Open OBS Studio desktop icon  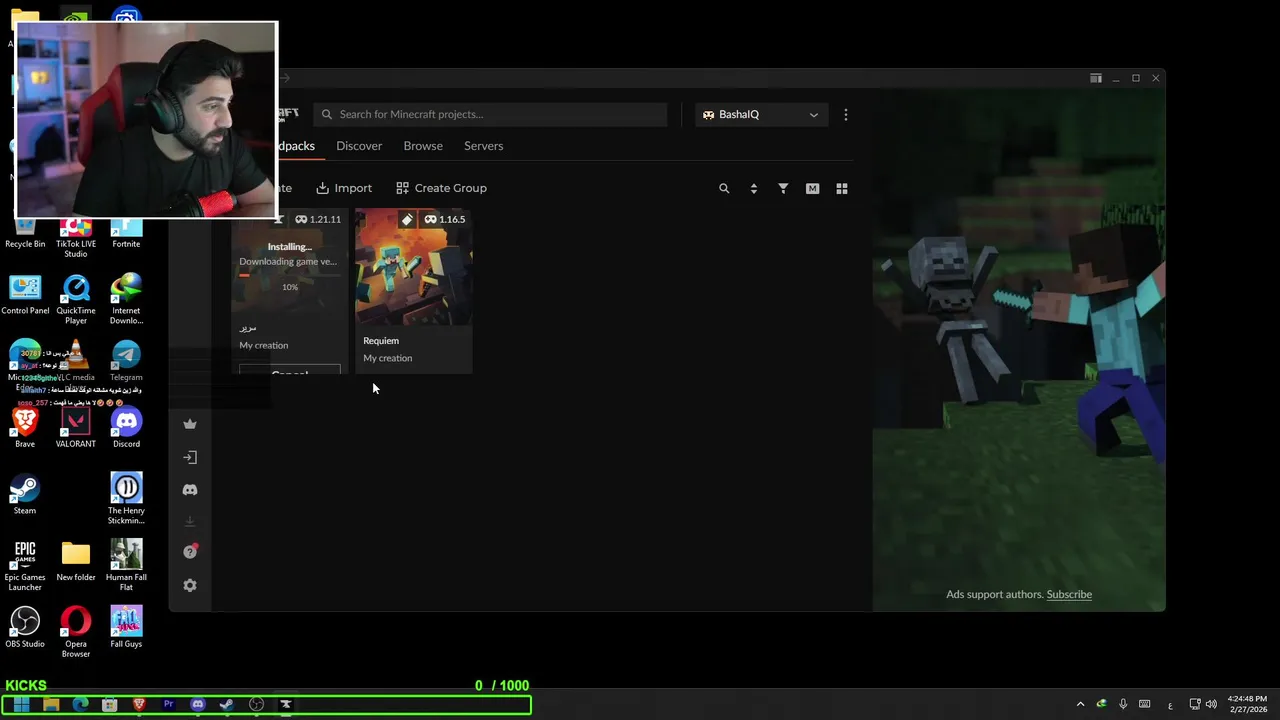(25, 628)
